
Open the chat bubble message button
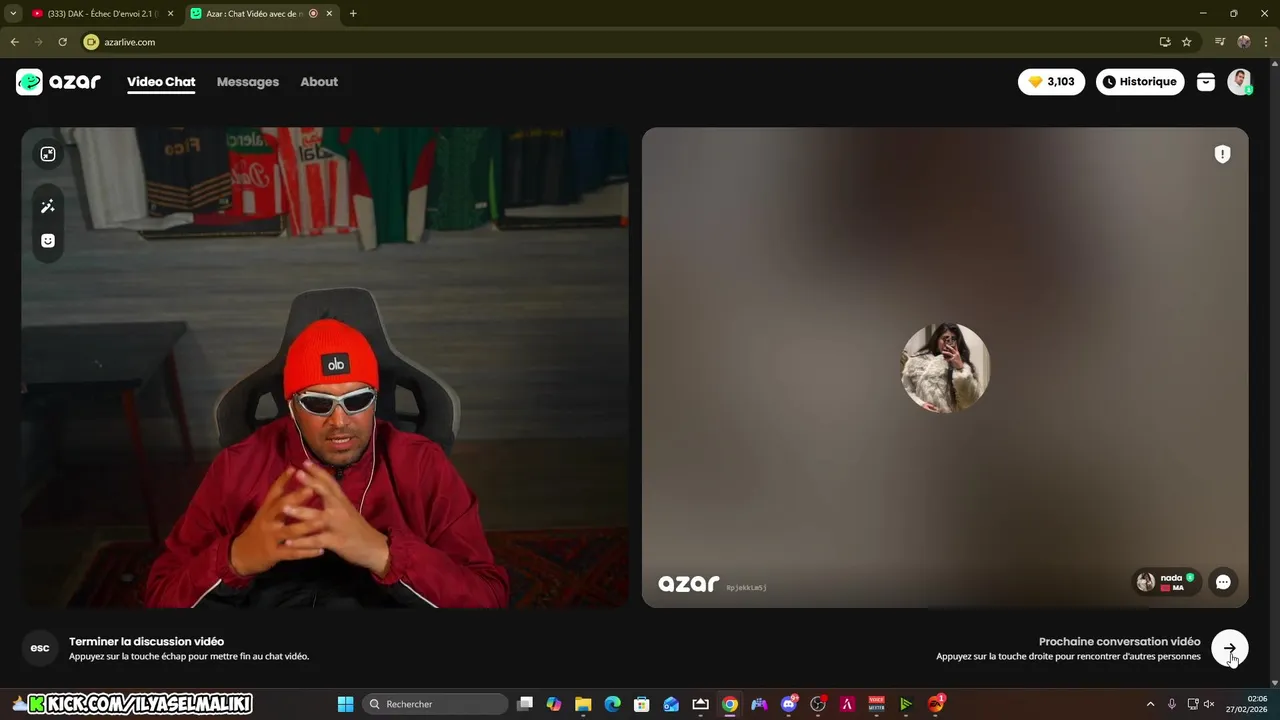1223,582
